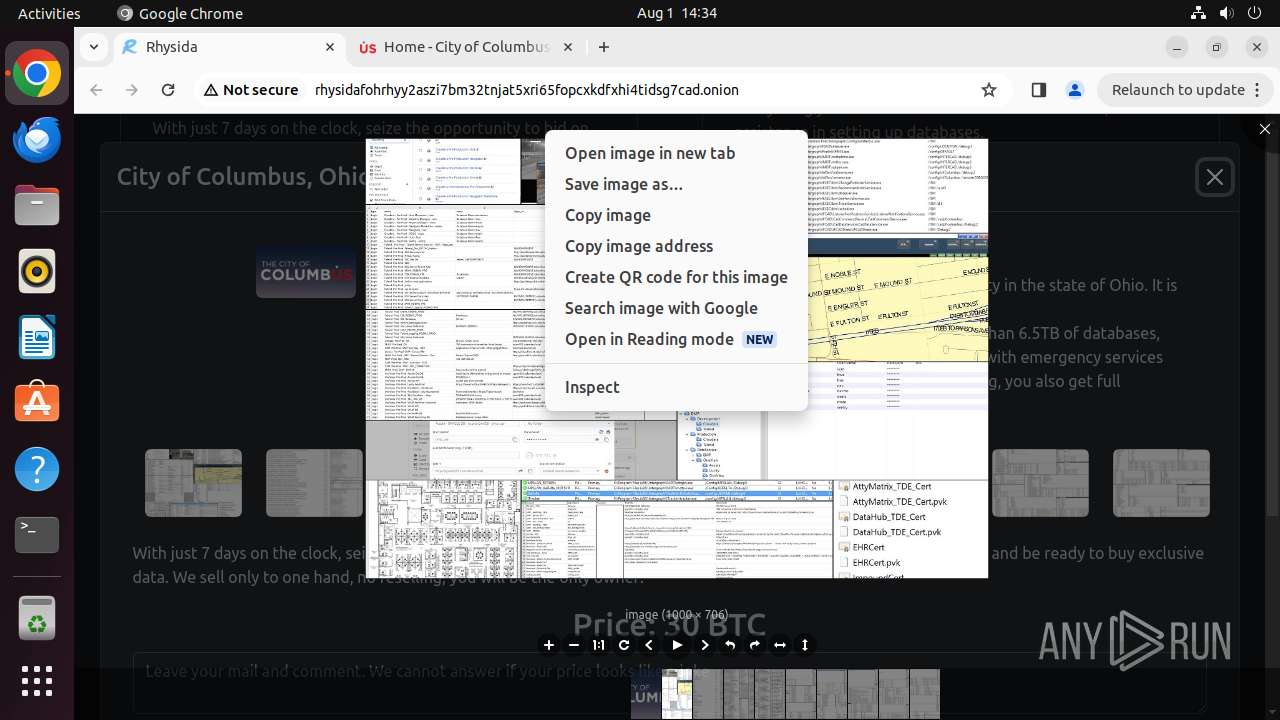Image resolution: width=1280 pixels, height=720 pixels.
Task: Select 'Create QR code for this image'
Action: [676, 277]
